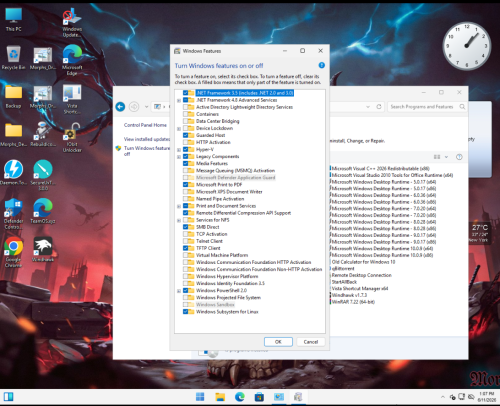Expand Legacy Components node

[x=179, y=157]
